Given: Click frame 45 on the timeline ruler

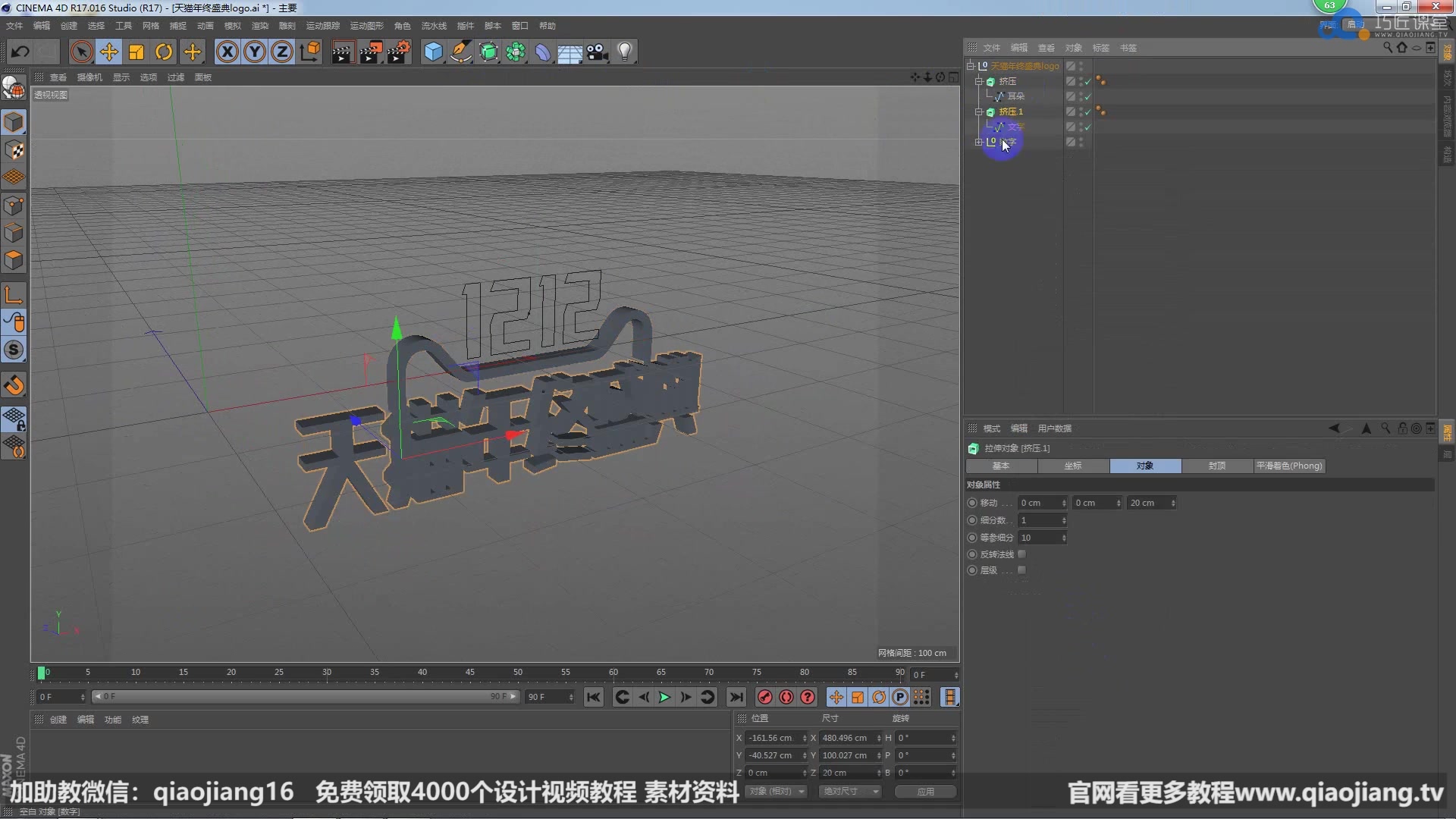Looking at the screenshot, I should (x=469, y=673).
